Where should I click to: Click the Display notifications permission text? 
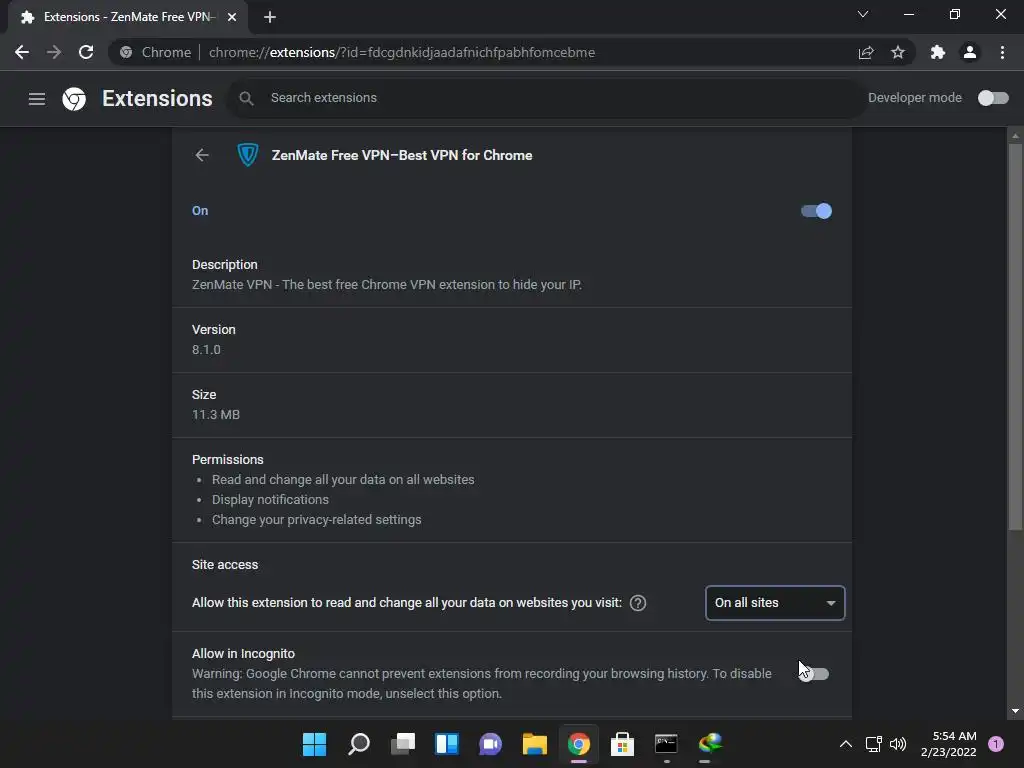point(270,500)
